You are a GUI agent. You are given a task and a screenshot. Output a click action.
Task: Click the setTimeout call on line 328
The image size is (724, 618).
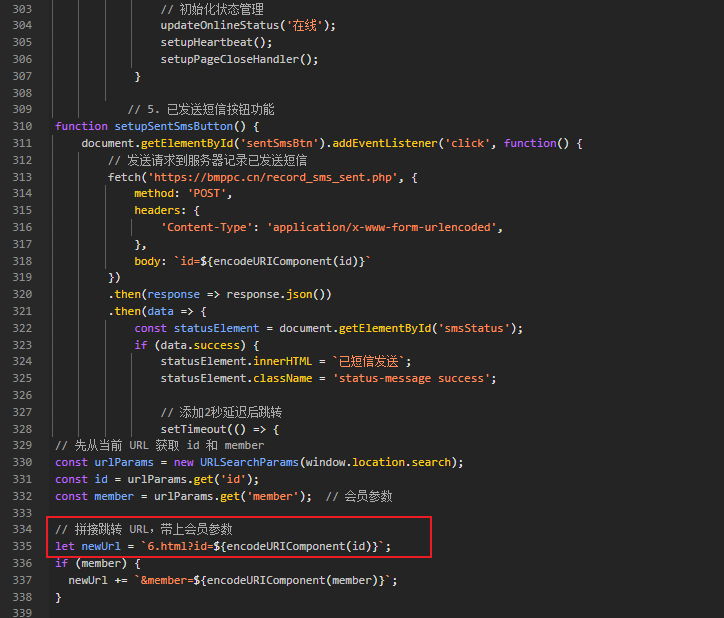click(x=220, y=430)
